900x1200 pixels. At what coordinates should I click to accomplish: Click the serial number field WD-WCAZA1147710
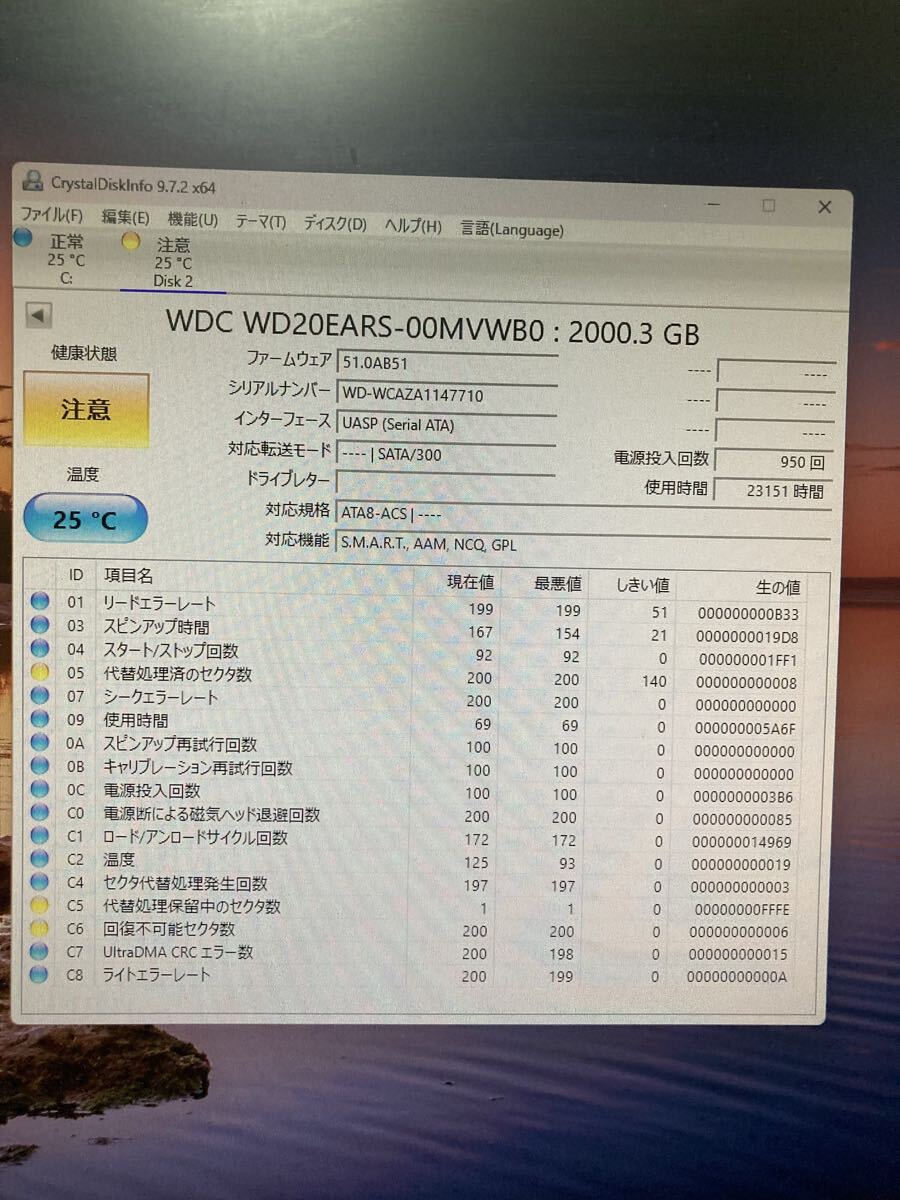tap(447, 394)
